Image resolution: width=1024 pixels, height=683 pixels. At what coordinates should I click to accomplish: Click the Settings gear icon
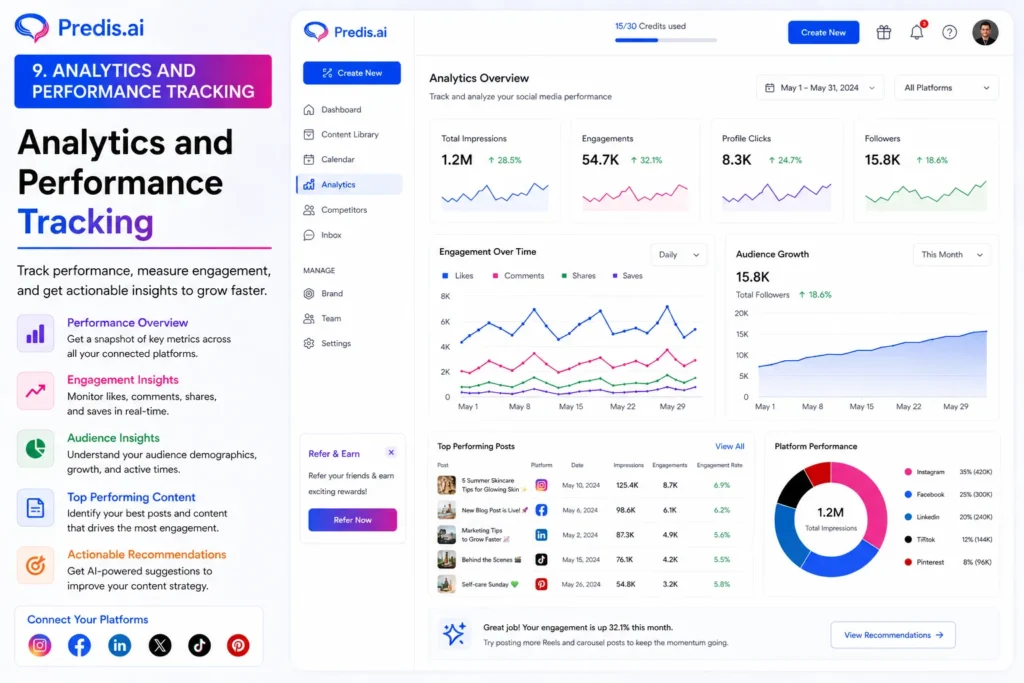coord(309,343)
